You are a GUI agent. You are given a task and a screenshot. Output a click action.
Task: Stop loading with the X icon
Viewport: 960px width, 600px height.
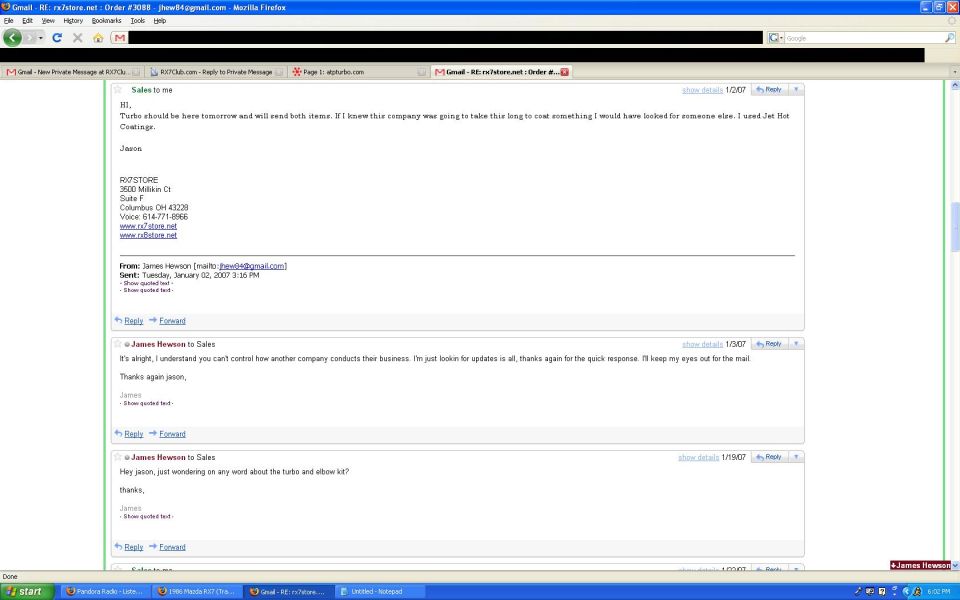(x=78, y=38)
